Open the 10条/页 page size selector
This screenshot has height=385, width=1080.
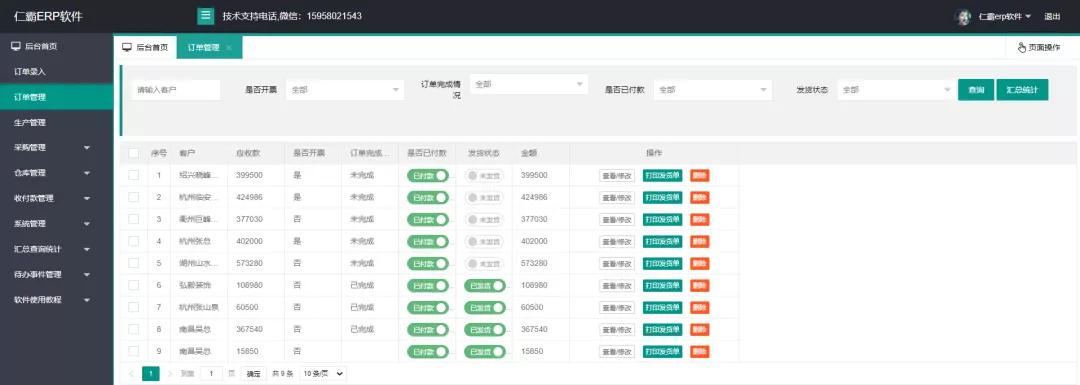(323, 373)
